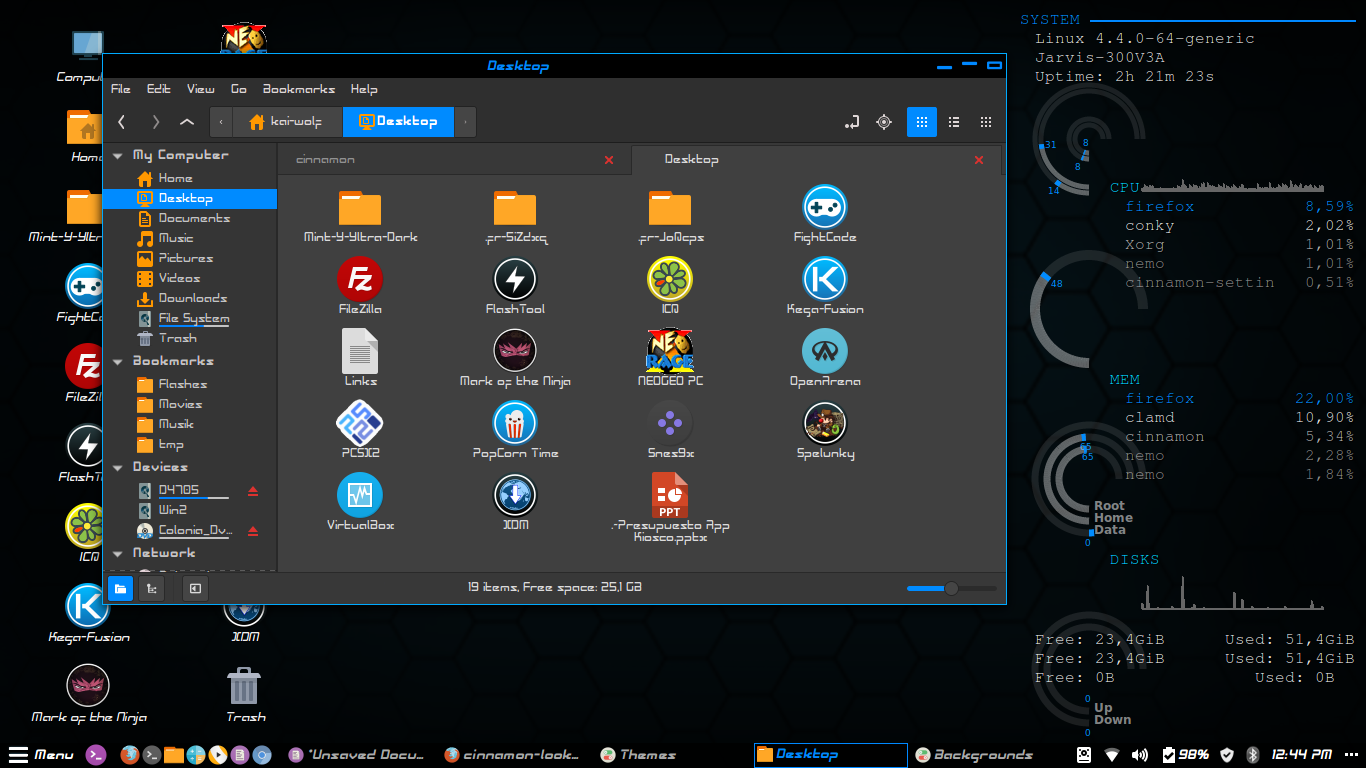Open the Bookmarks menu
The height and width of the screenshot is (768, 1366).
299,89
